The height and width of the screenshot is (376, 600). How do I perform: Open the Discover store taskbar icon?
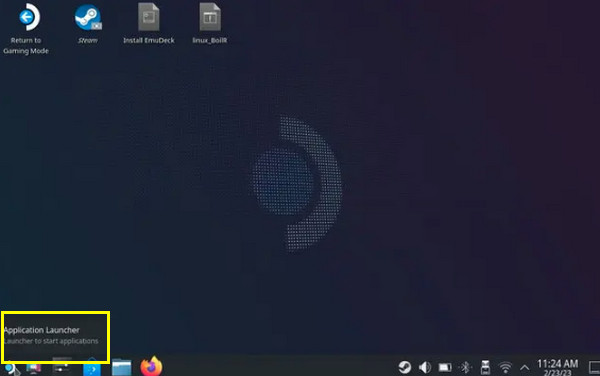[x=92, y=368]
